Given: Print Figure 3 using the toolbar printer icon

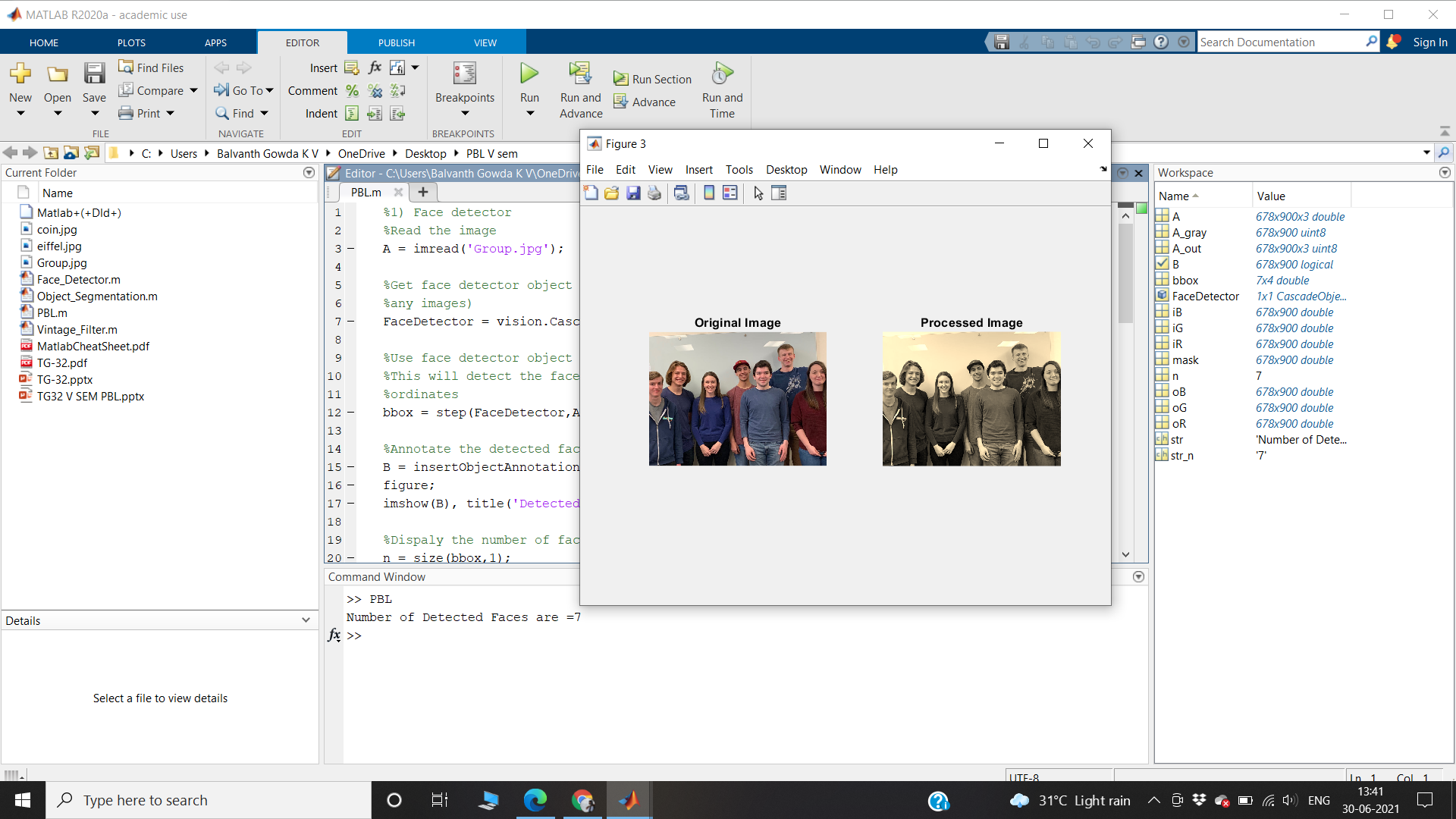Looking at the screenshot, I should tap(654, 193).
